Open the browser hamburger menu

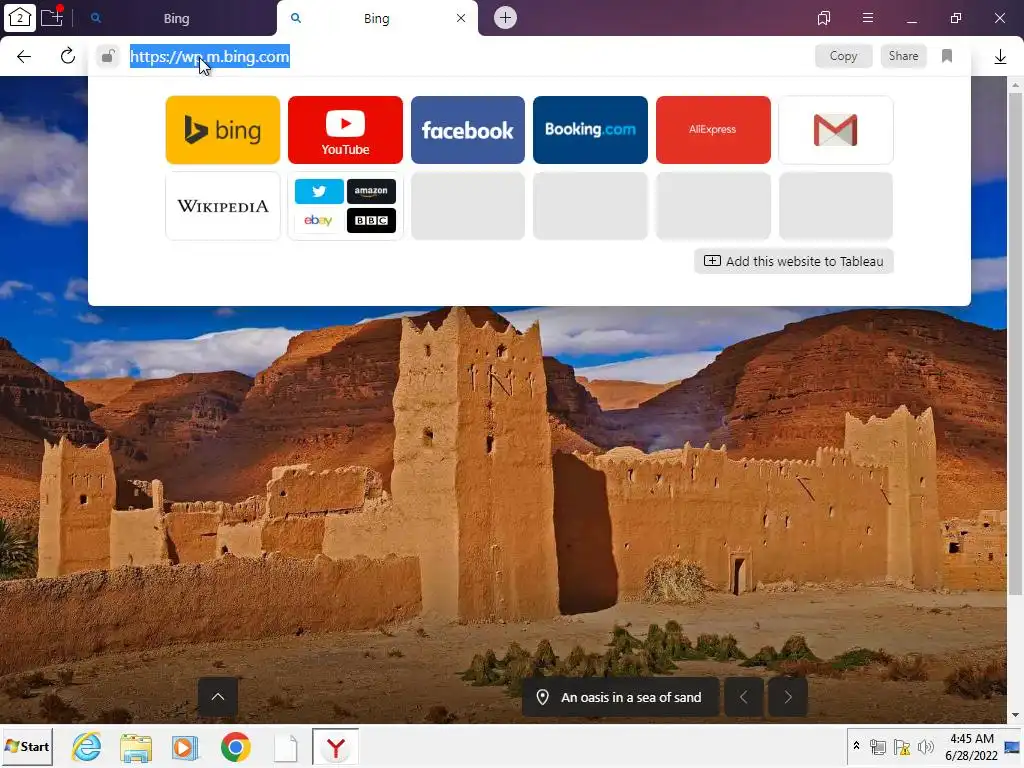[867, 18]
